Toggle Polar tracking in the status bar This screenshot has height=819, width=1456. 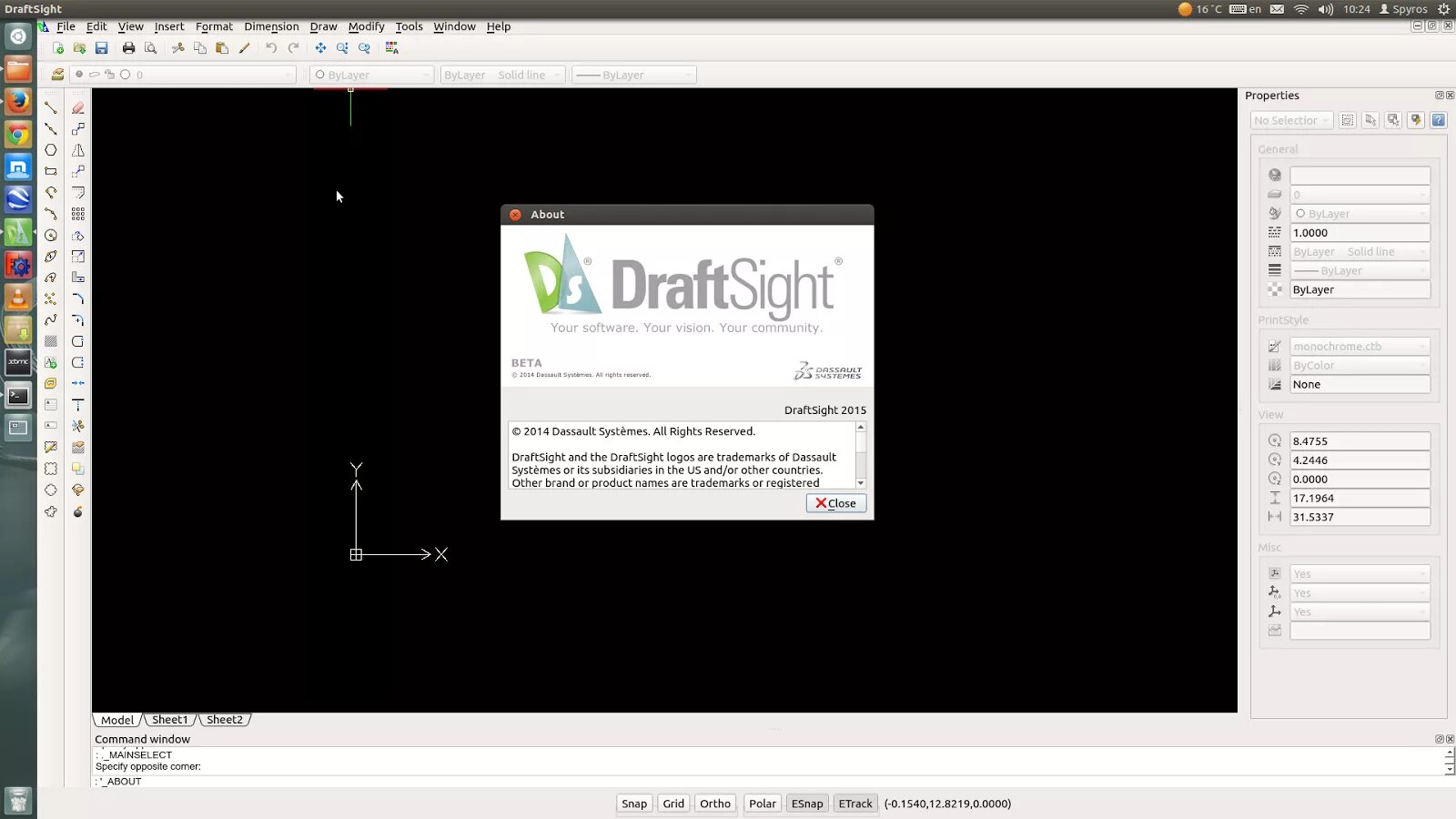(x=763, y=804)
